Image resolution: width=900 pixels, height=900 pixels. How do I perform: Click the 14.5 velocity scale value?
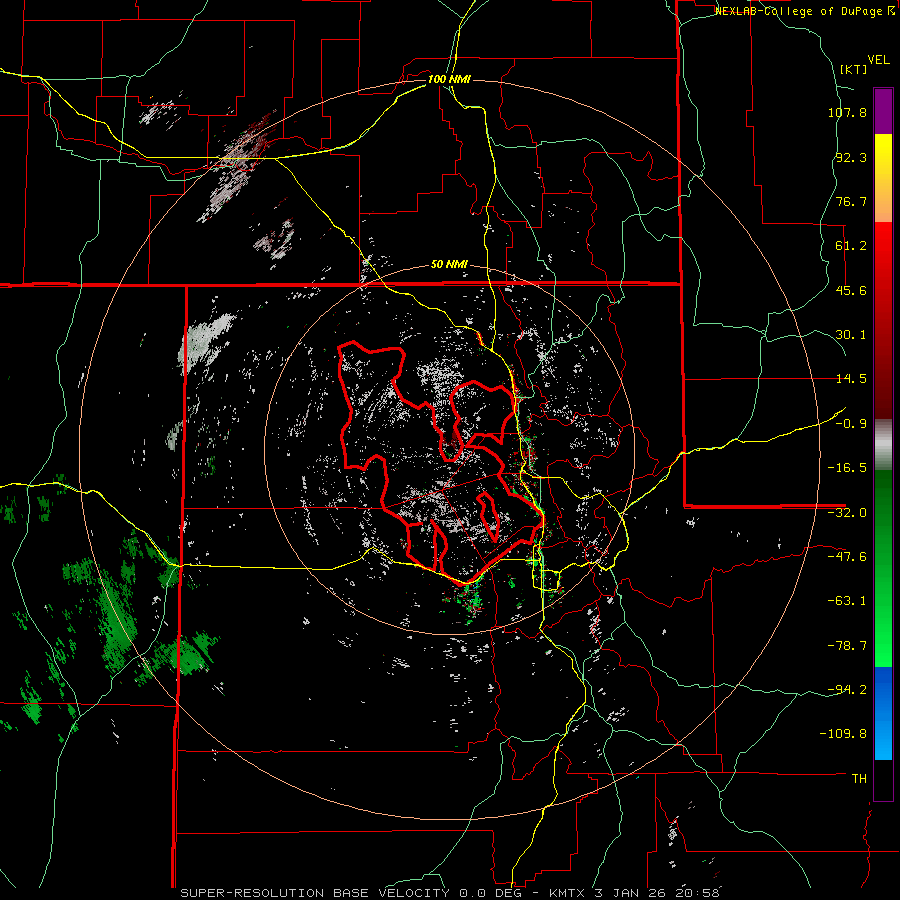tap(851, 379)
